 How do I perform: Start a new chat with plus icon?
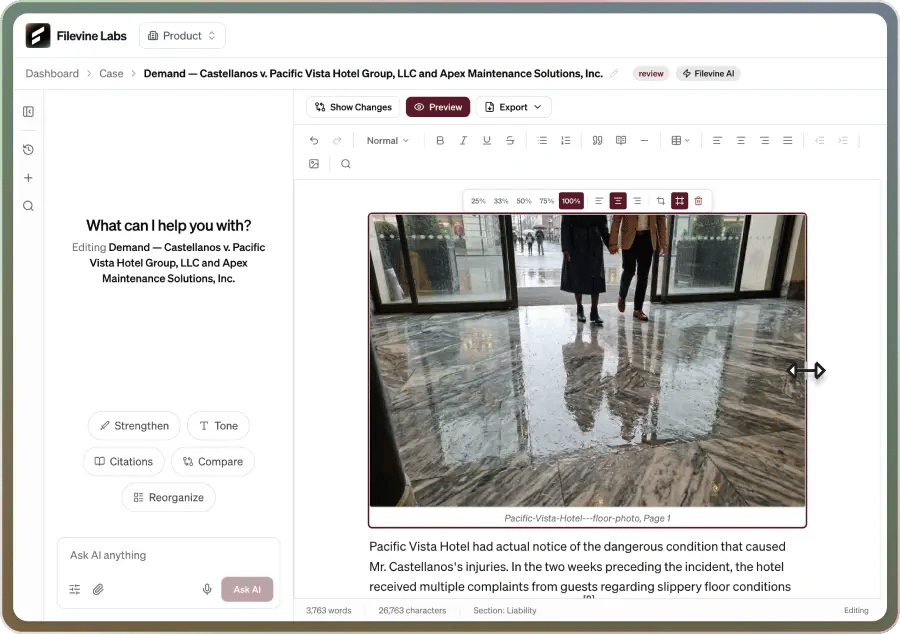[28, 178]
